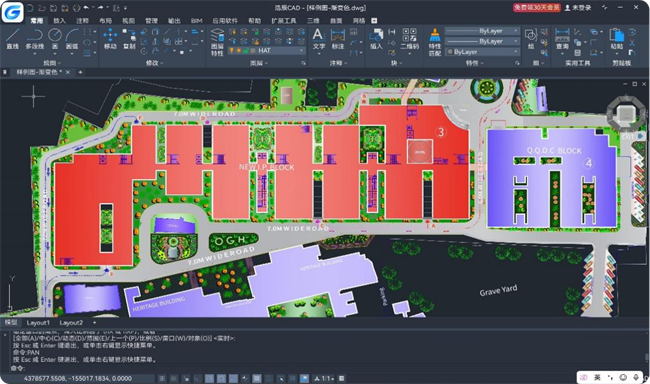Click the 复制 (Copy) tool
This screenshot has width=650, height=384.
[129, 39]
